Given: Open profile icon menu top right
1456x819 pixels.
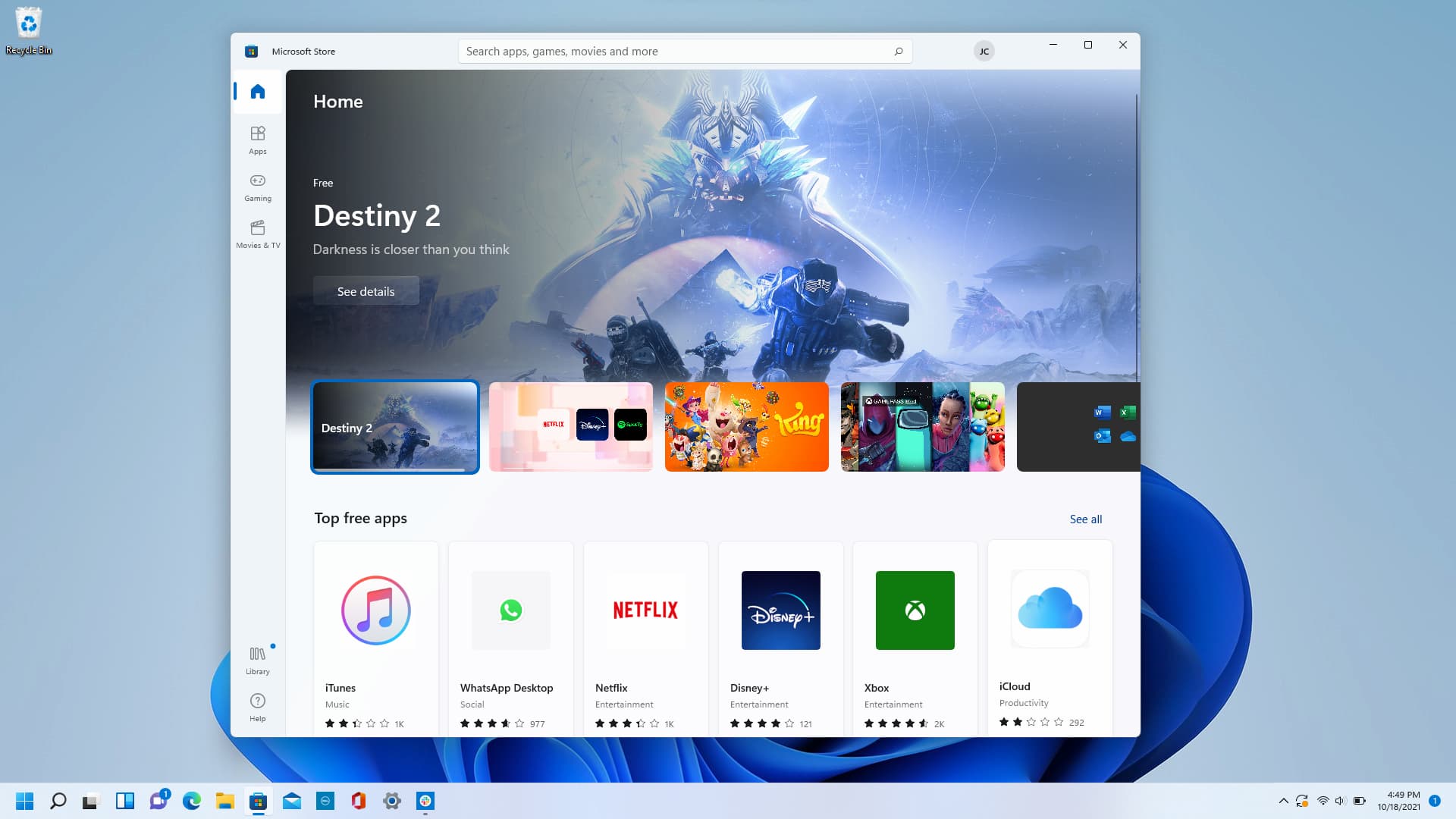Looking at the screenshot, I should tap(985, 50).
